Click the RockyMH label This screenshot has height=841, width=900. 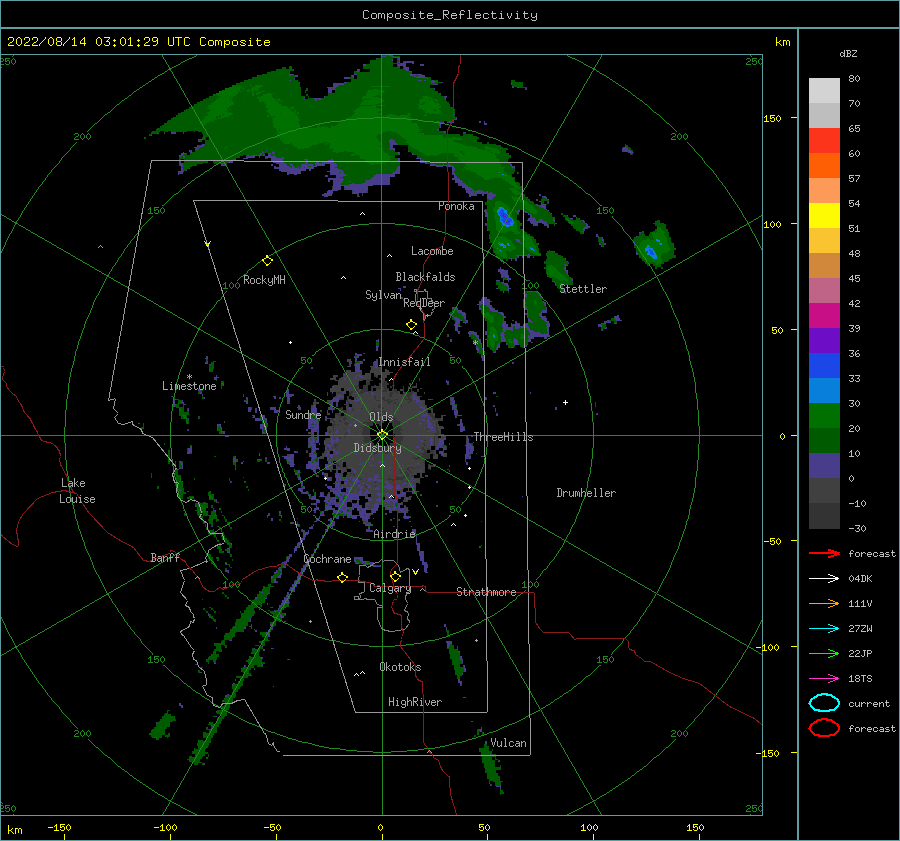coord(264,280)
